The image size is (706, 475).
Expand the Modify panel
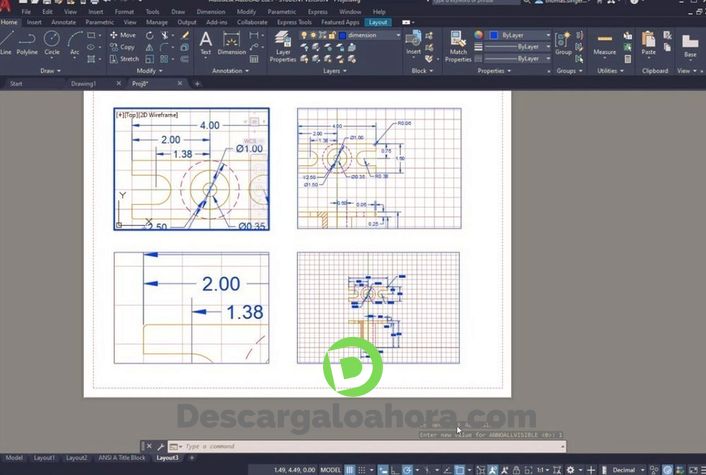(149, 71)
